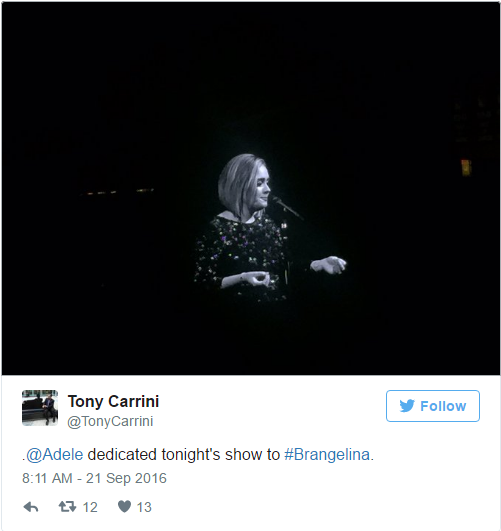Open Tony Carrini's profile avatar

[x=40, y=408]
